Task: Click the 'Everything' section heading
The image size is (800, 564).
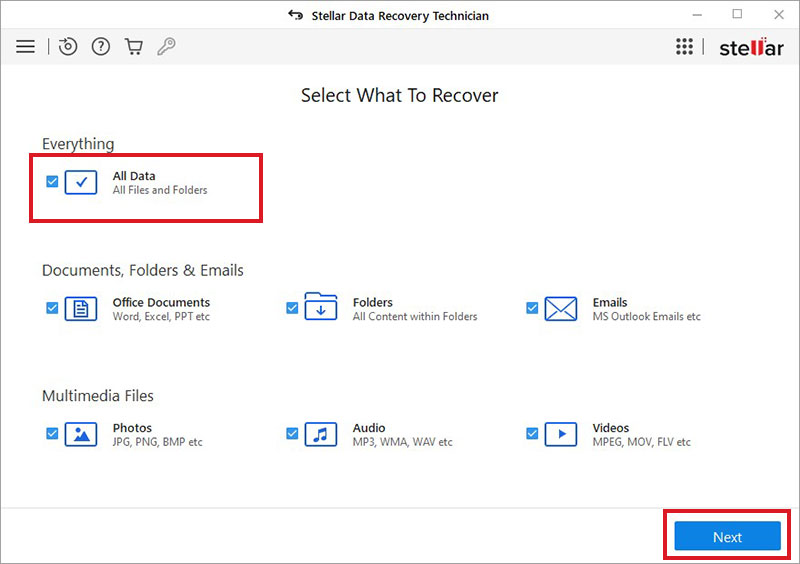Action: tap(78, 144)
